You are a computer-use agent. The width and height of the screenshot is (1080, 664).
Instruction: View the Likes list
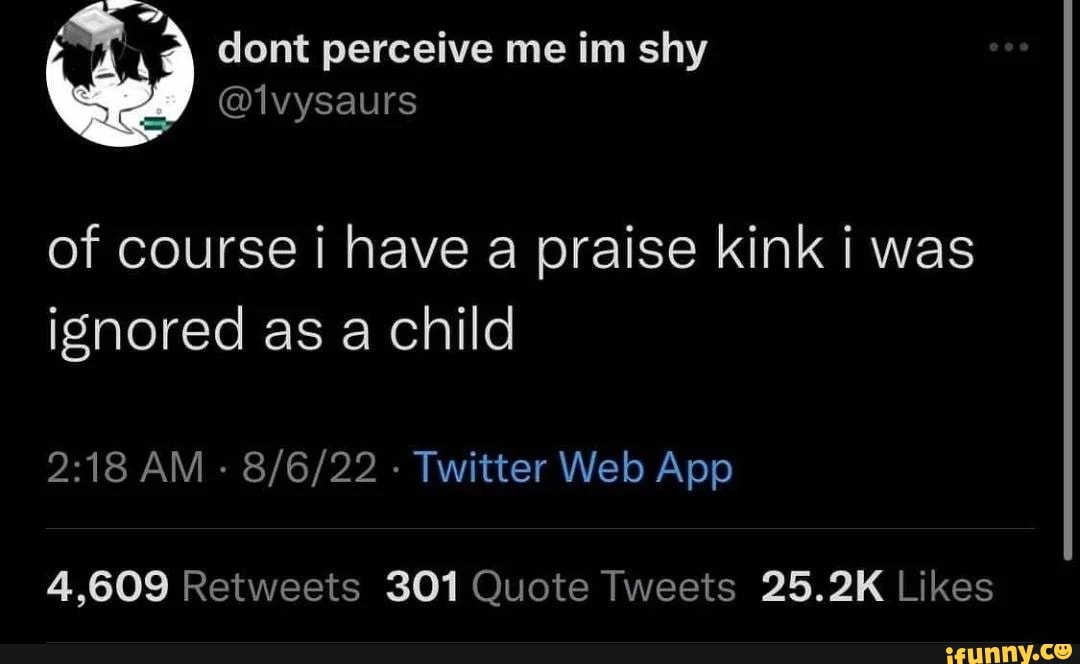tap(945, 587)
